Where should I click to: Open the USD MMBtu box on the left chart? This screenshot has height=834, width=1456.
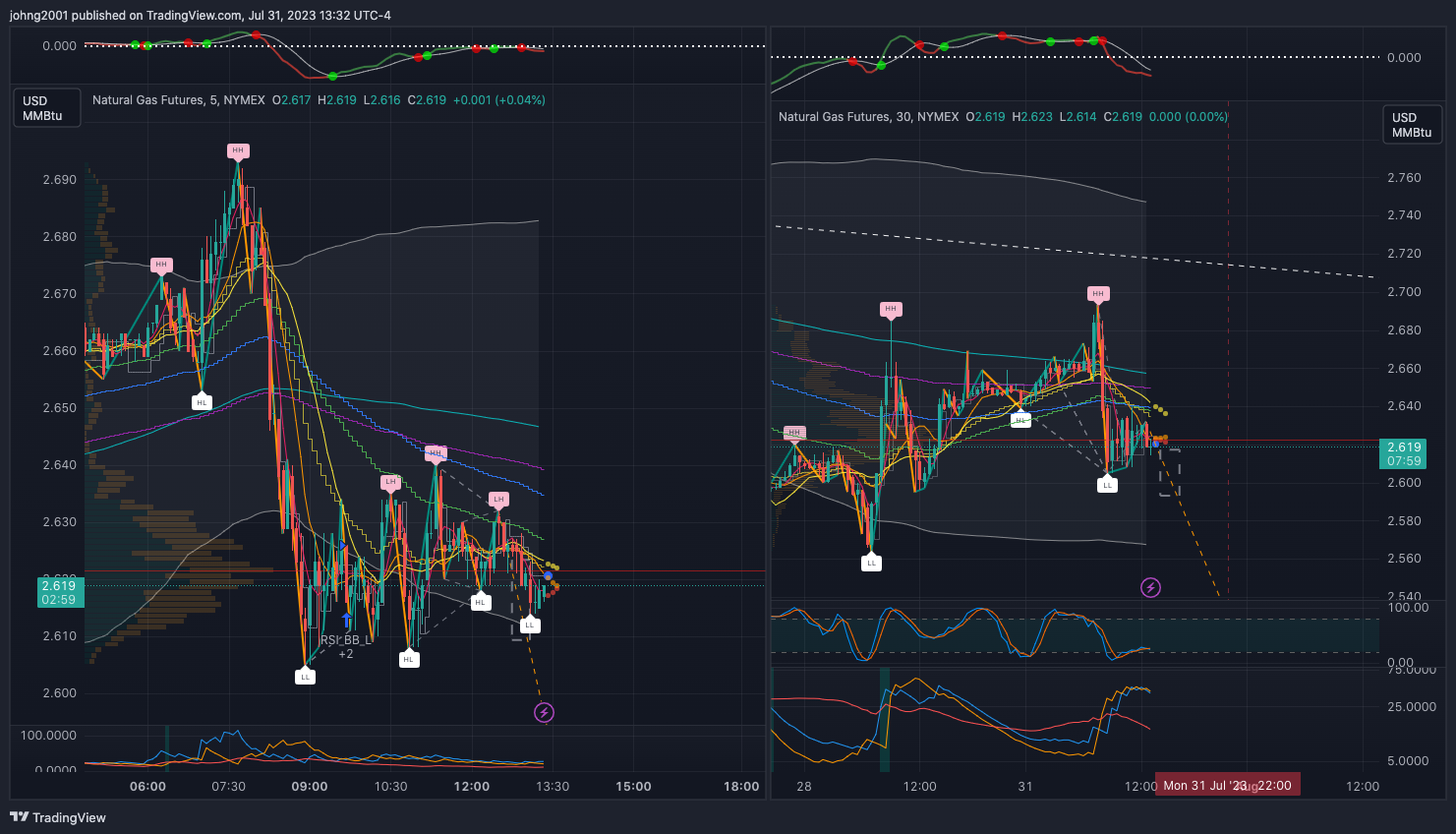pos(45,108)
